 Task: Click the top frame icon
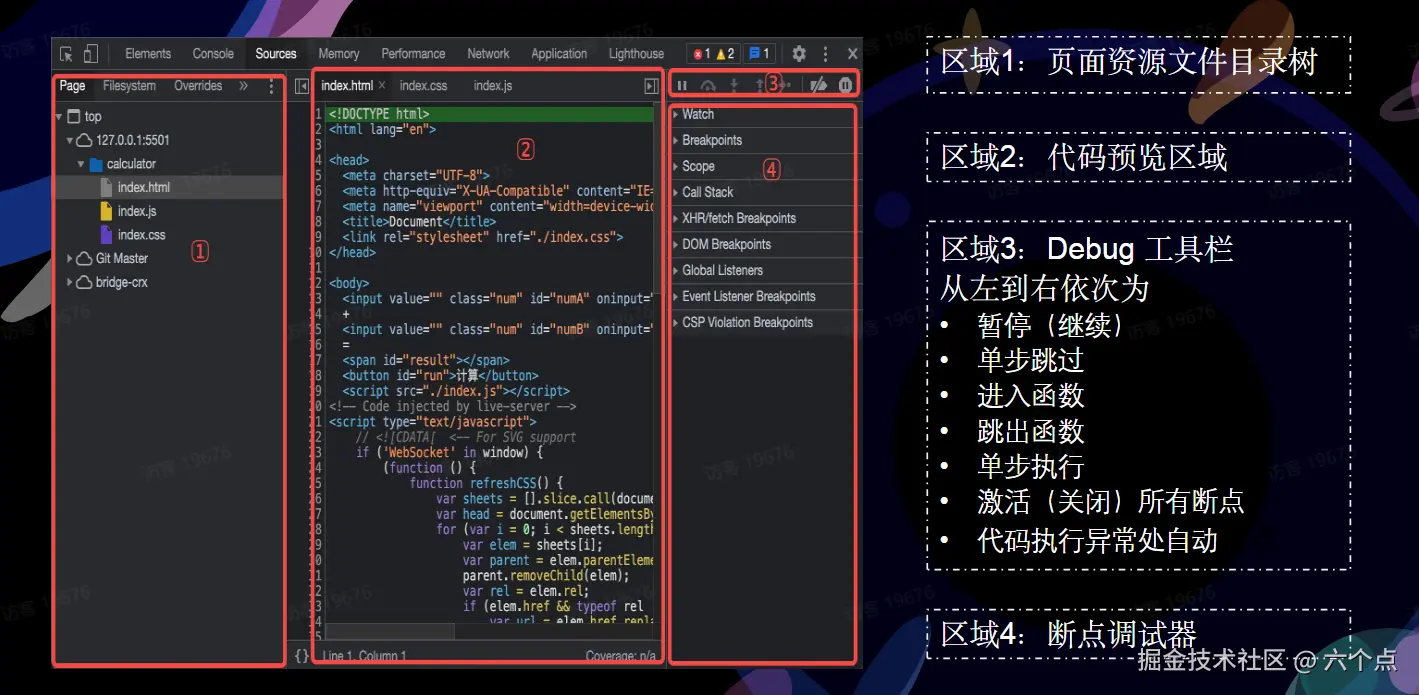[73, 117]
